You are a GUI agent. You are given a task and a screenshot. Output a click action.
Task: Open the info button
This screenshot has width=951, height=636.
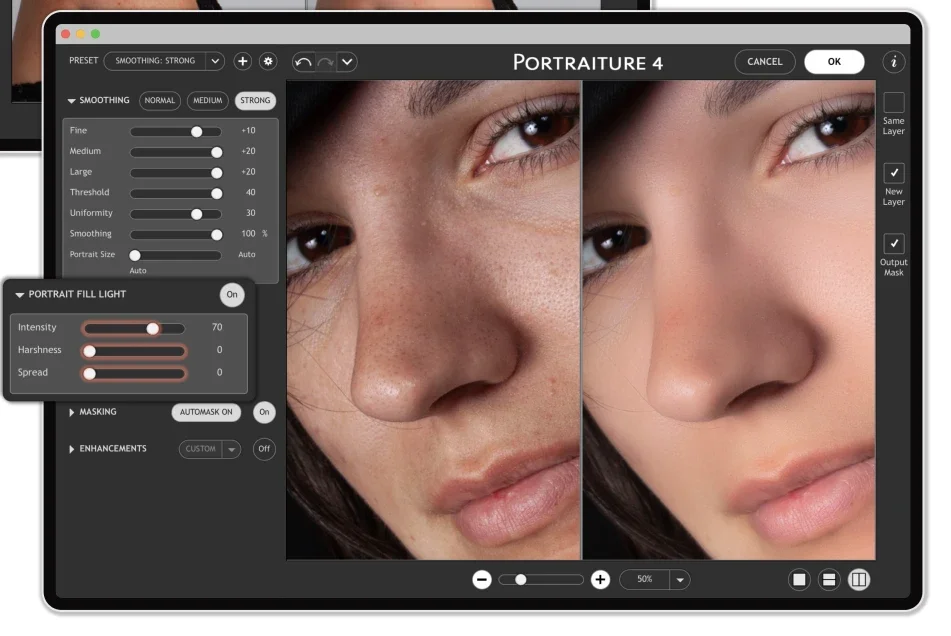click(893, 62)
